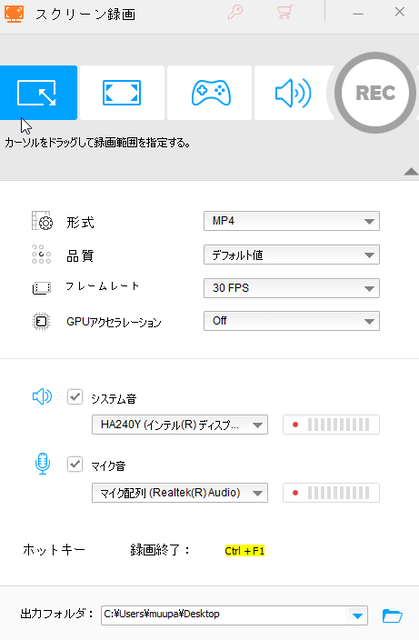
Task: Browse output folder with the folder icon
Action: pos(392,616)
